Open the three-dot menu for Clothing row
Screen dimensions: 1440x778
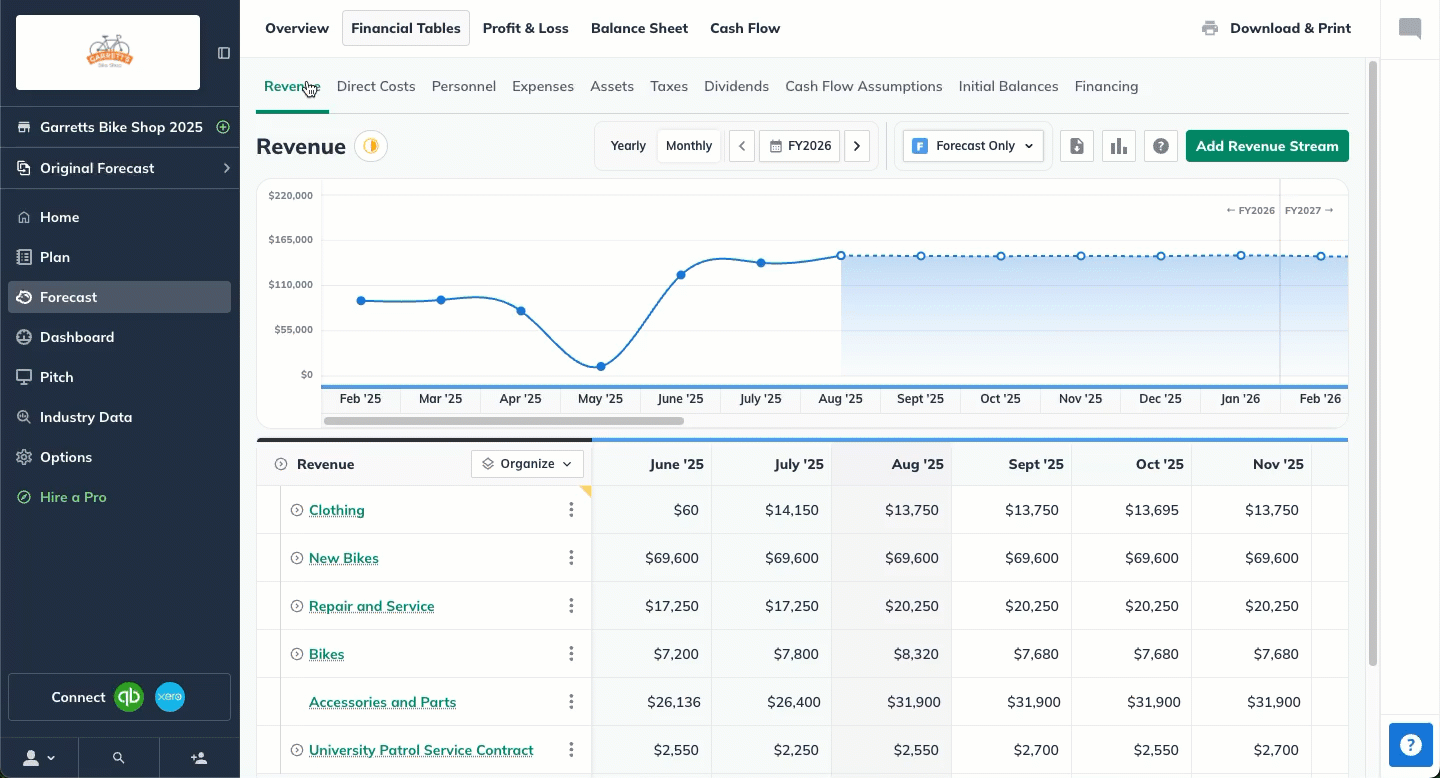[x=571, y=510]
